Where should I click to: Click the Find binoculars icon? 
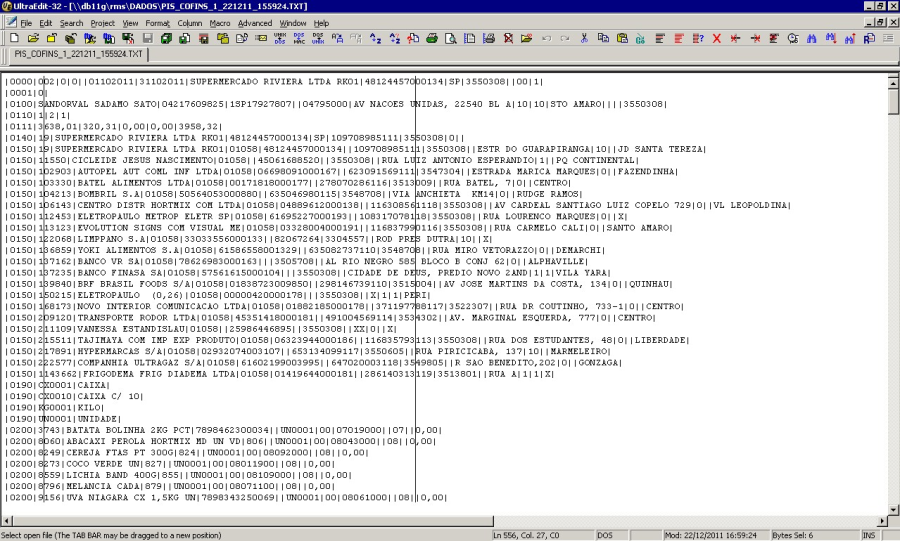(x=811, y=38)
